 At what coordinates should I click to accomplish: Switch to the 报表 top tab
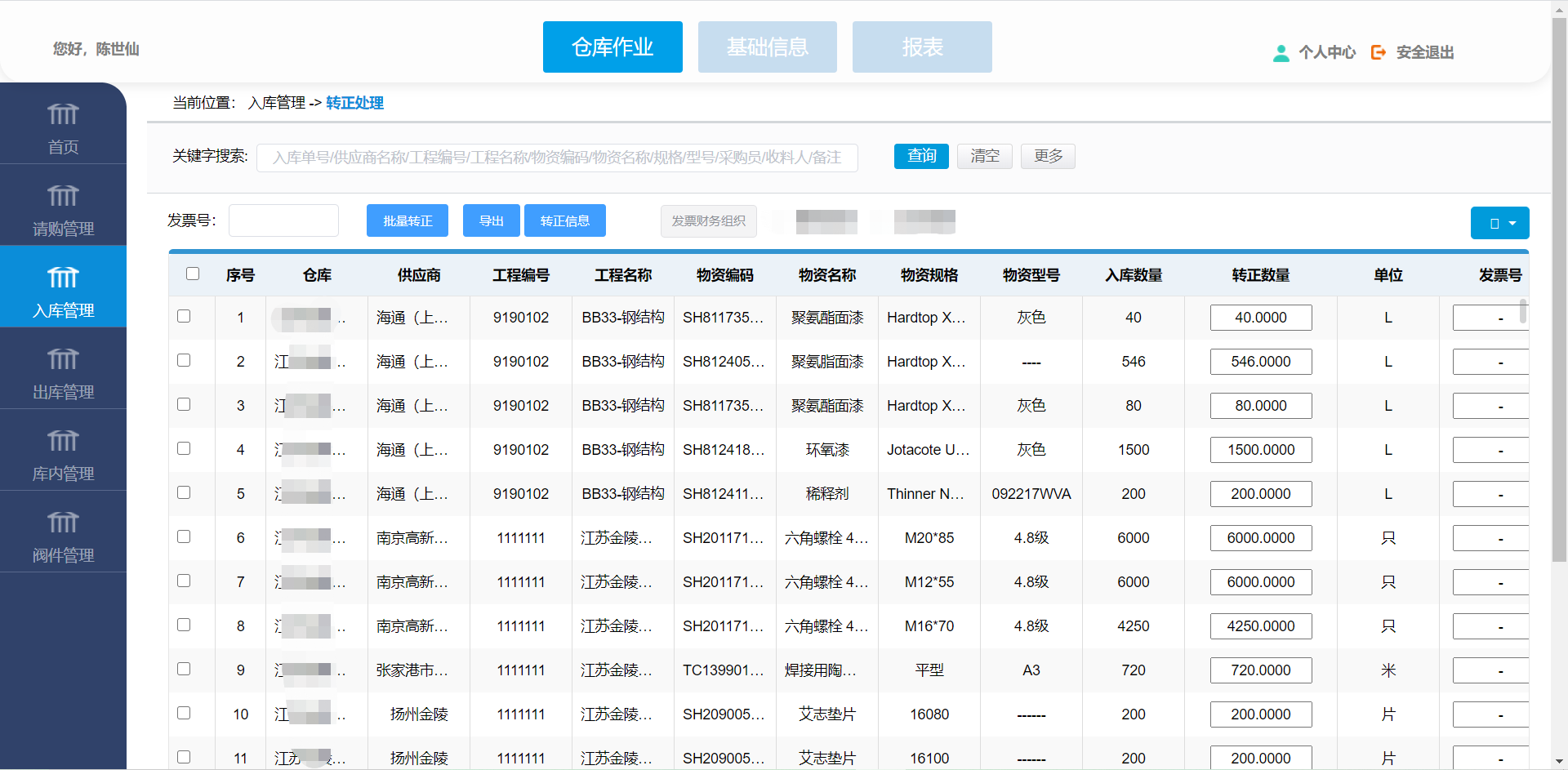[x=922, y=47]
